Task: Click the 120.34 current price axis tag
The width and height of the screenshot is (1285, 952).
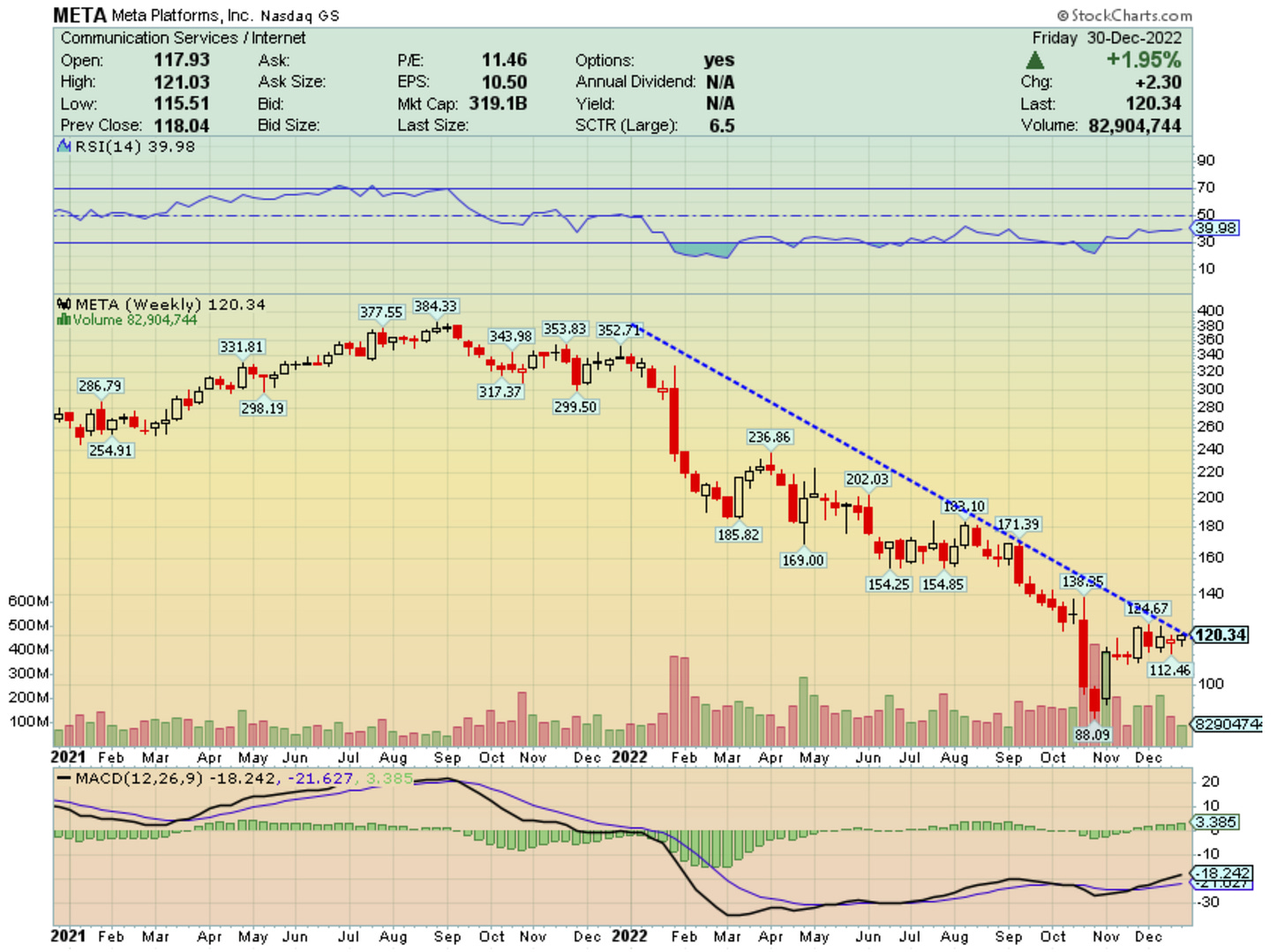Action: click(1221, 634)
